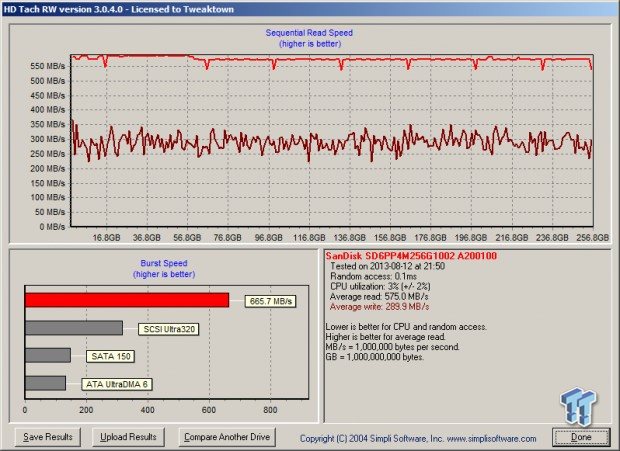Screen dimensions: 620x451
Task: Select the Average read: 575.0 MB/s line
Action: click(x=379, y=296)
